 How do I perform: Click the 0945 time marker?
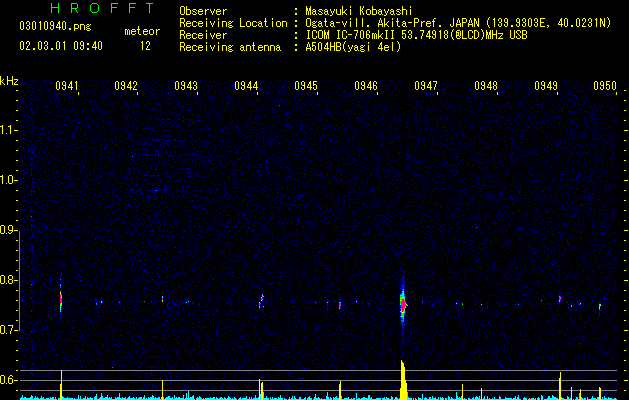(x=306, y=86)
